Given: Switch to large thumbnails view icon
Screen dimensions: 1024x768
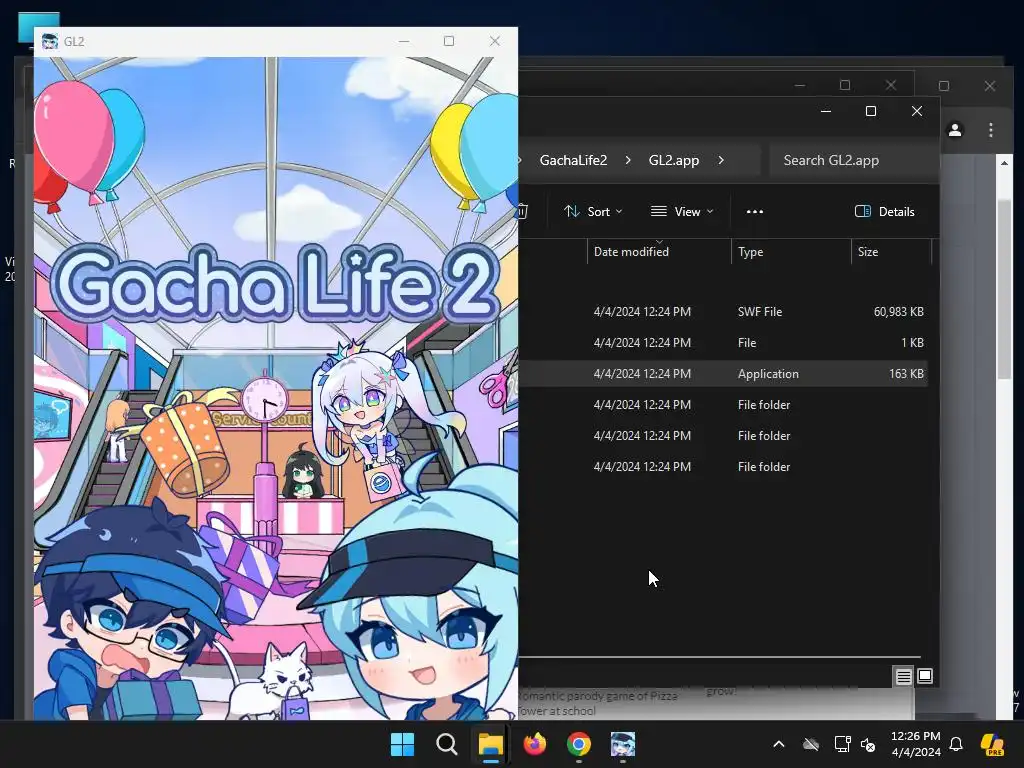Looking at the screenshot, I should [925, 676].
